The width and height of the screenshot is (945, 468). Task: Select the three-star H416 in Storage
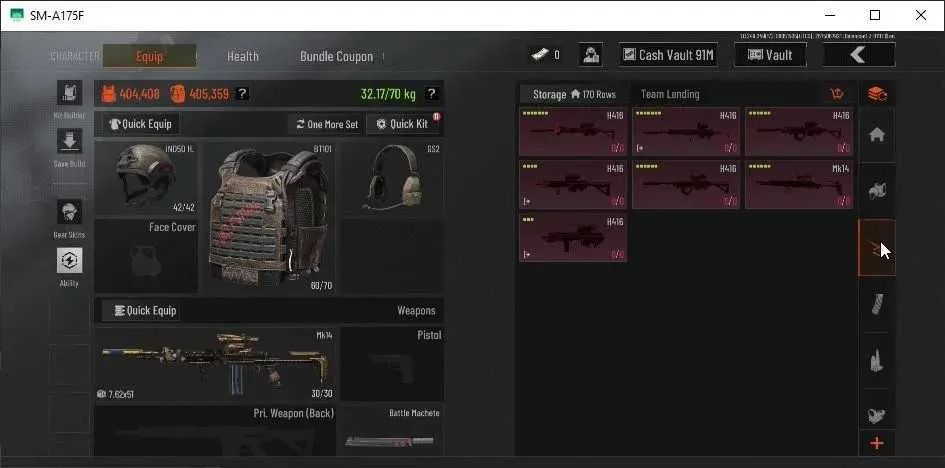click(573, 237)
